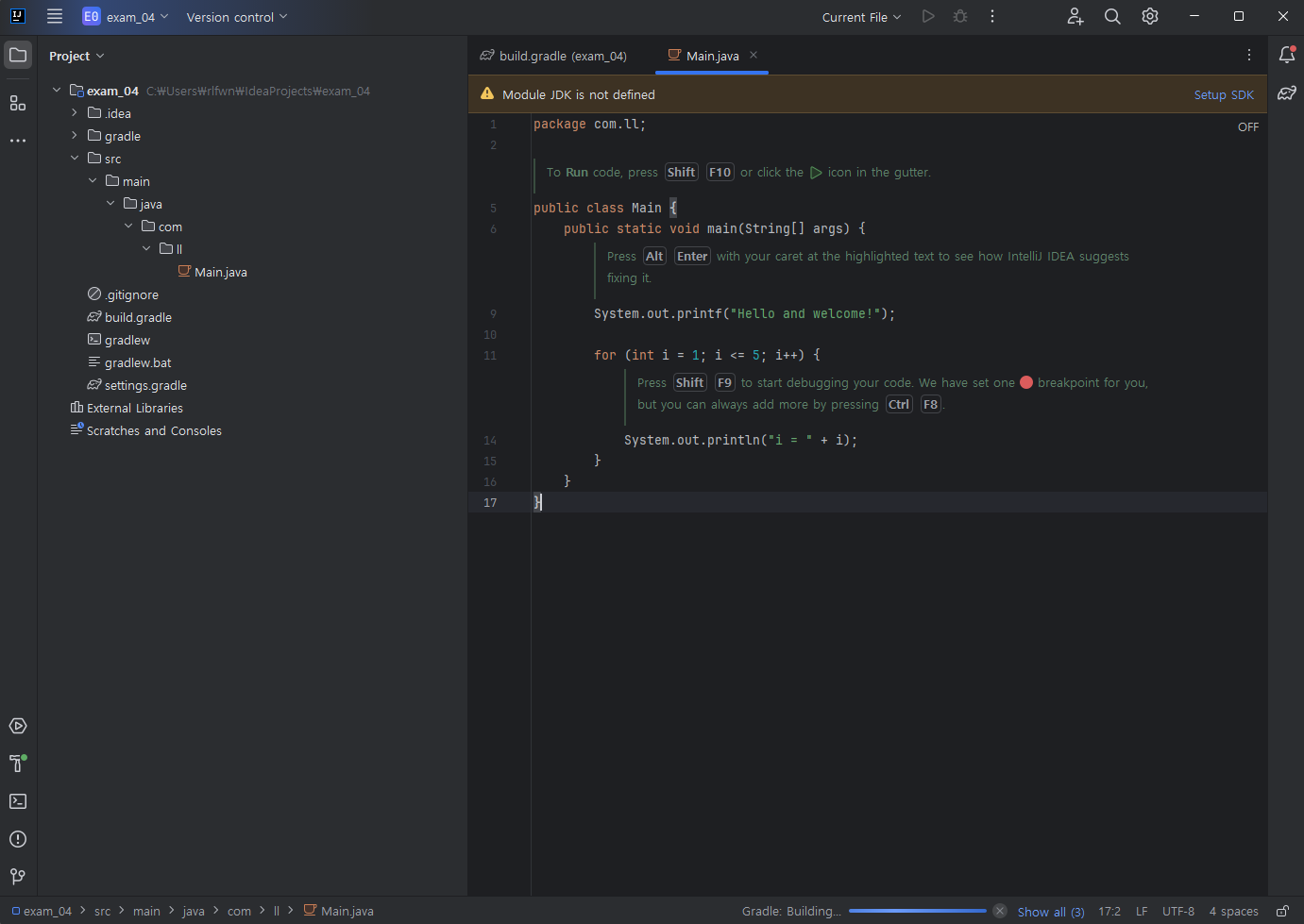The image size is (1304, 924).
Task: Open the Run tool window
Action: click(x=17, y=726)
